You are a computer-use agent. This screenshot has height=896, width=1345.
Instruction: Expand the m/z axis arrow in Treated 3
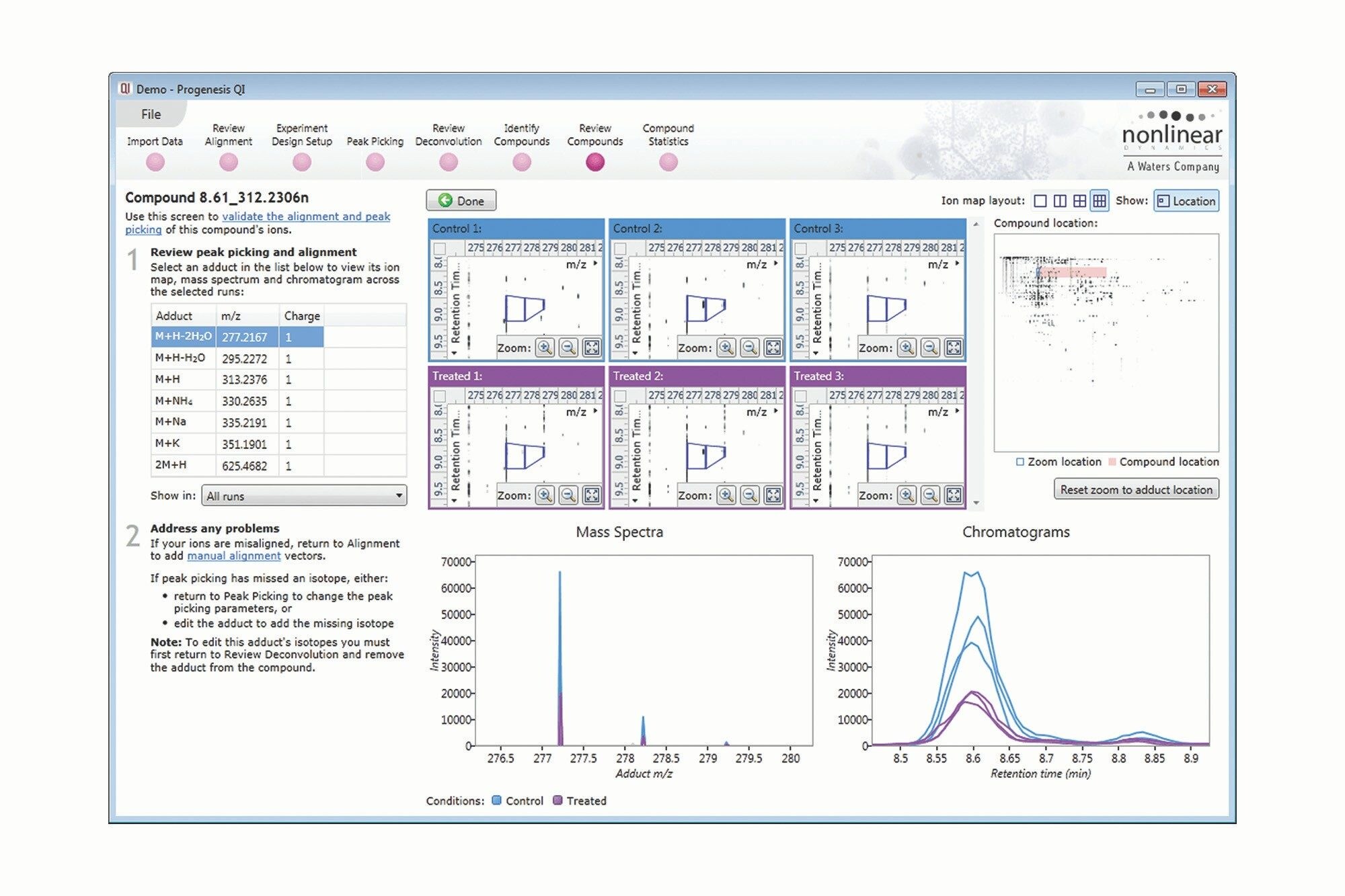coord(957,411)
